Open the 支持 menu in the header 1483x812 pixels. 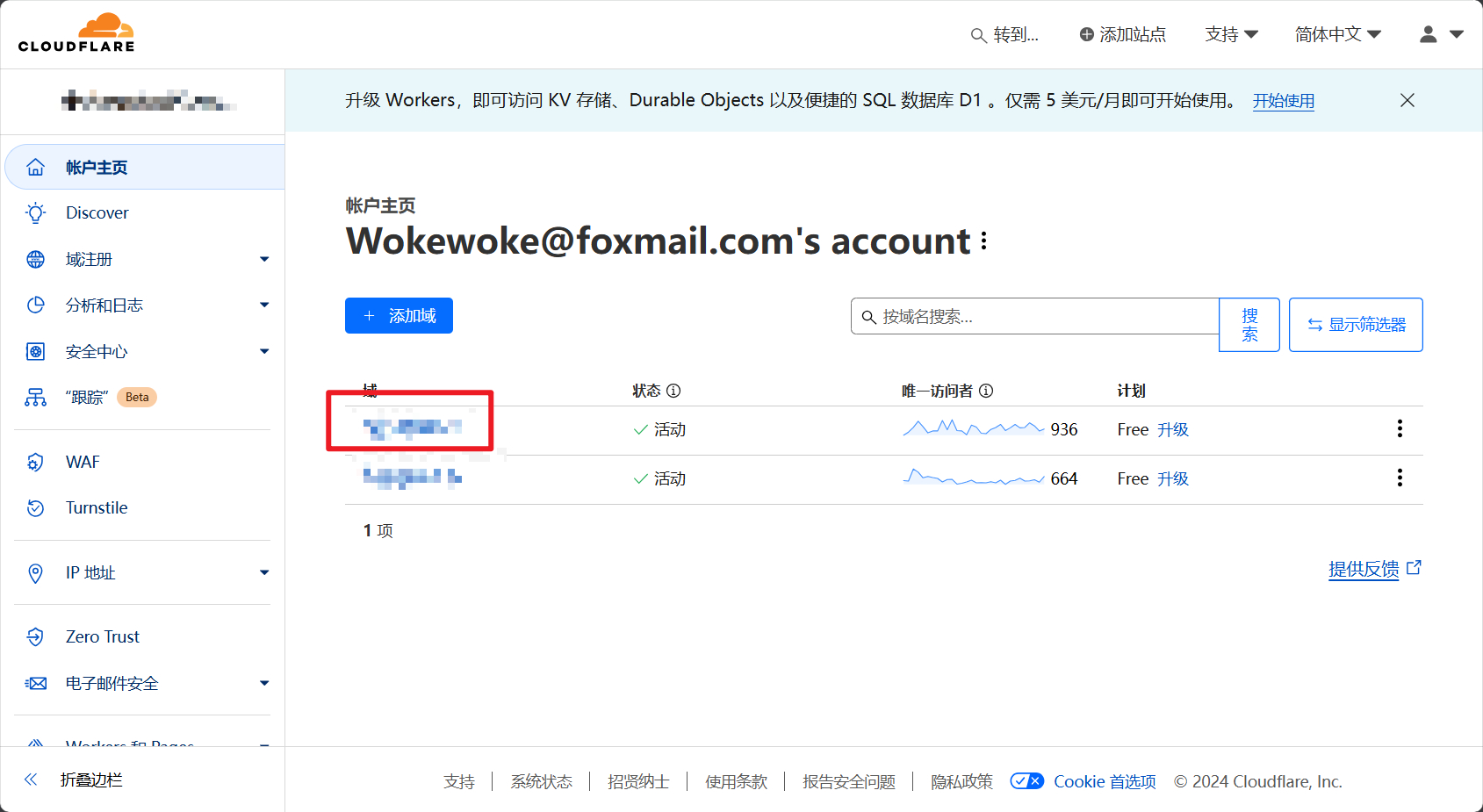(1231, 34)
